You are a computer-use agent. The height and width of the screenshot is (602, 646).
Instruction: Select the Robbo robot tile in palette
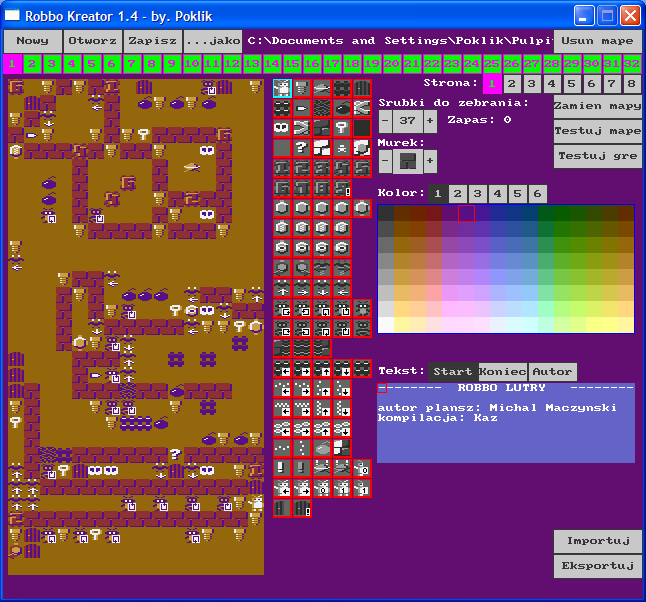coord(282,88)
